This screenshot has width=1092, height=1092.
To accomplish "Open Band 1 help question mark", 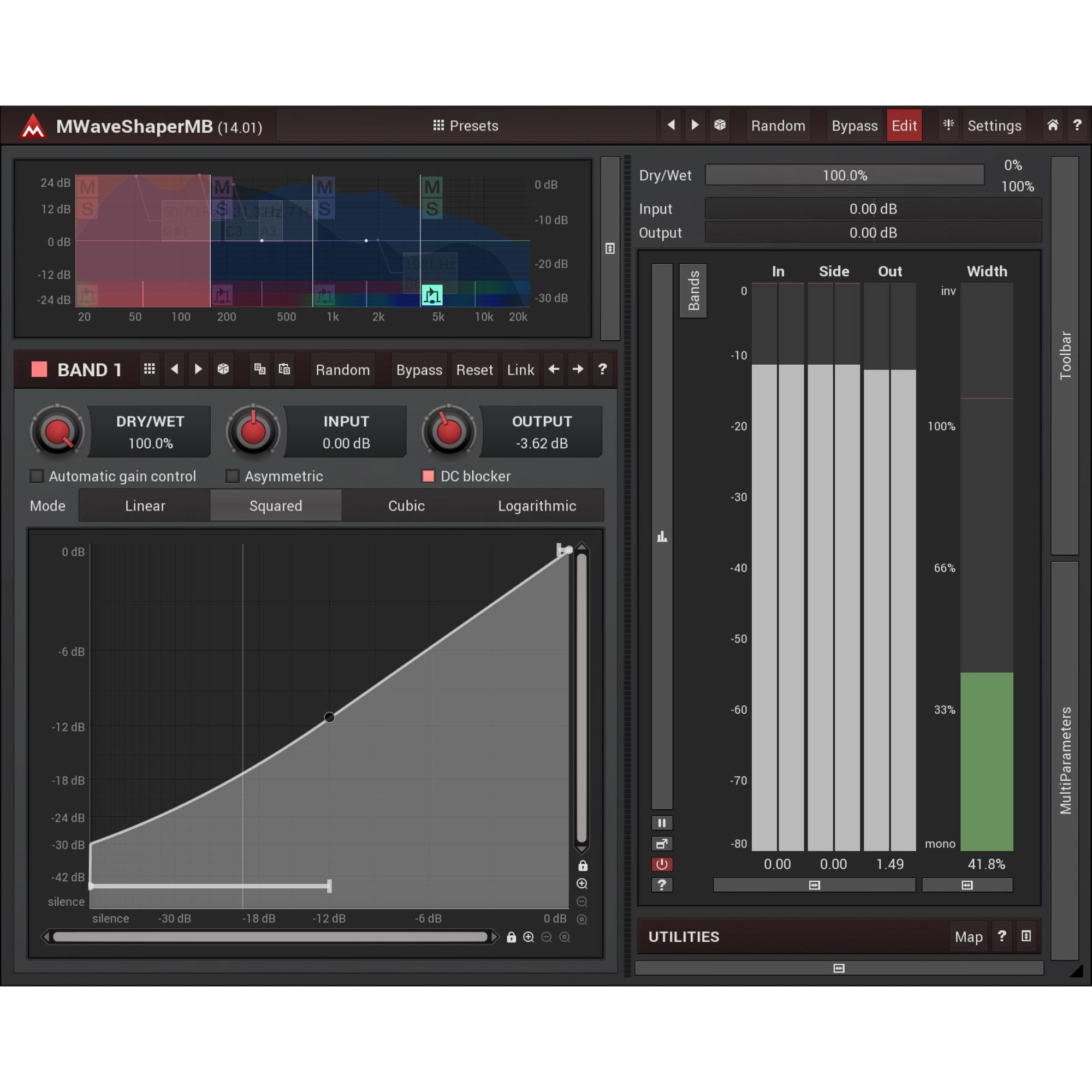I will tap(603, 369).
